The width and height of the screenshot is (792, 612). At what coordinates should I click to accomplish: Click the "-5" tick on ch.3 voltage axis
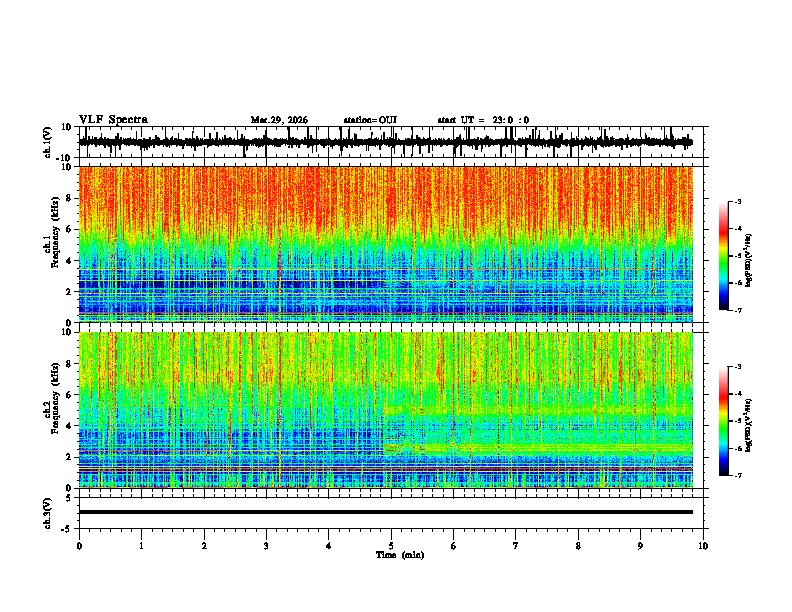(67, 529)
